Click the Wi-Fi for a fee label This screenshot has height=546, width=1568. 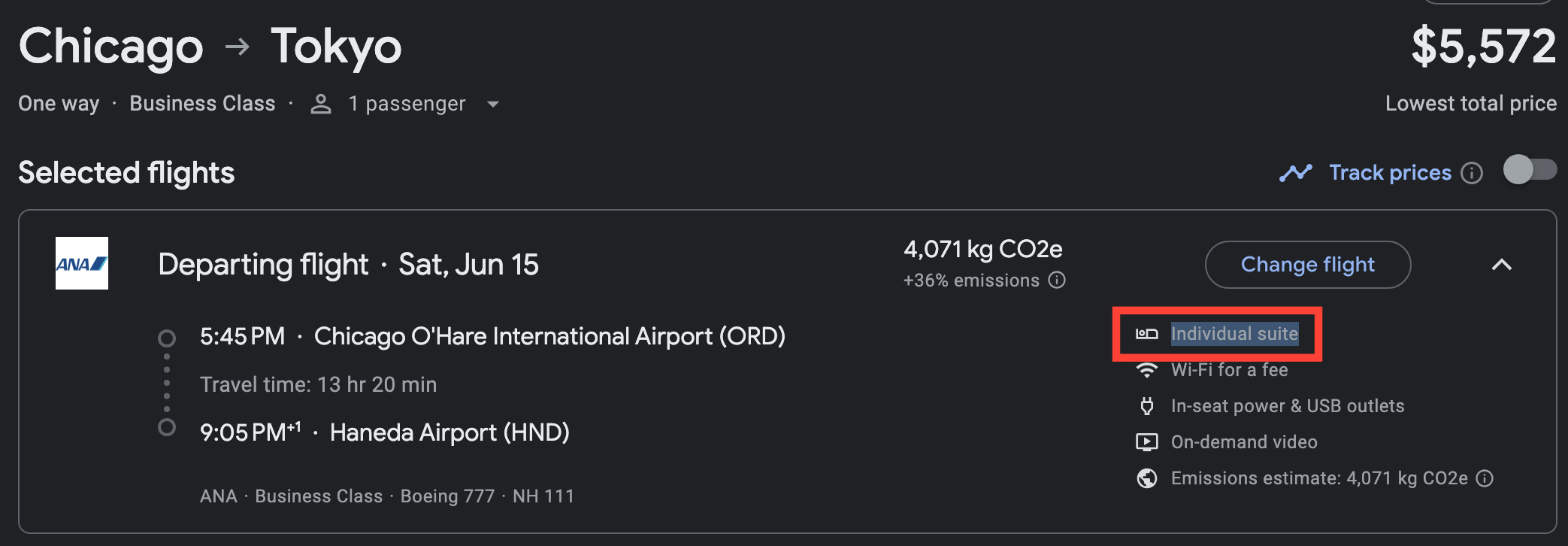1229,370
